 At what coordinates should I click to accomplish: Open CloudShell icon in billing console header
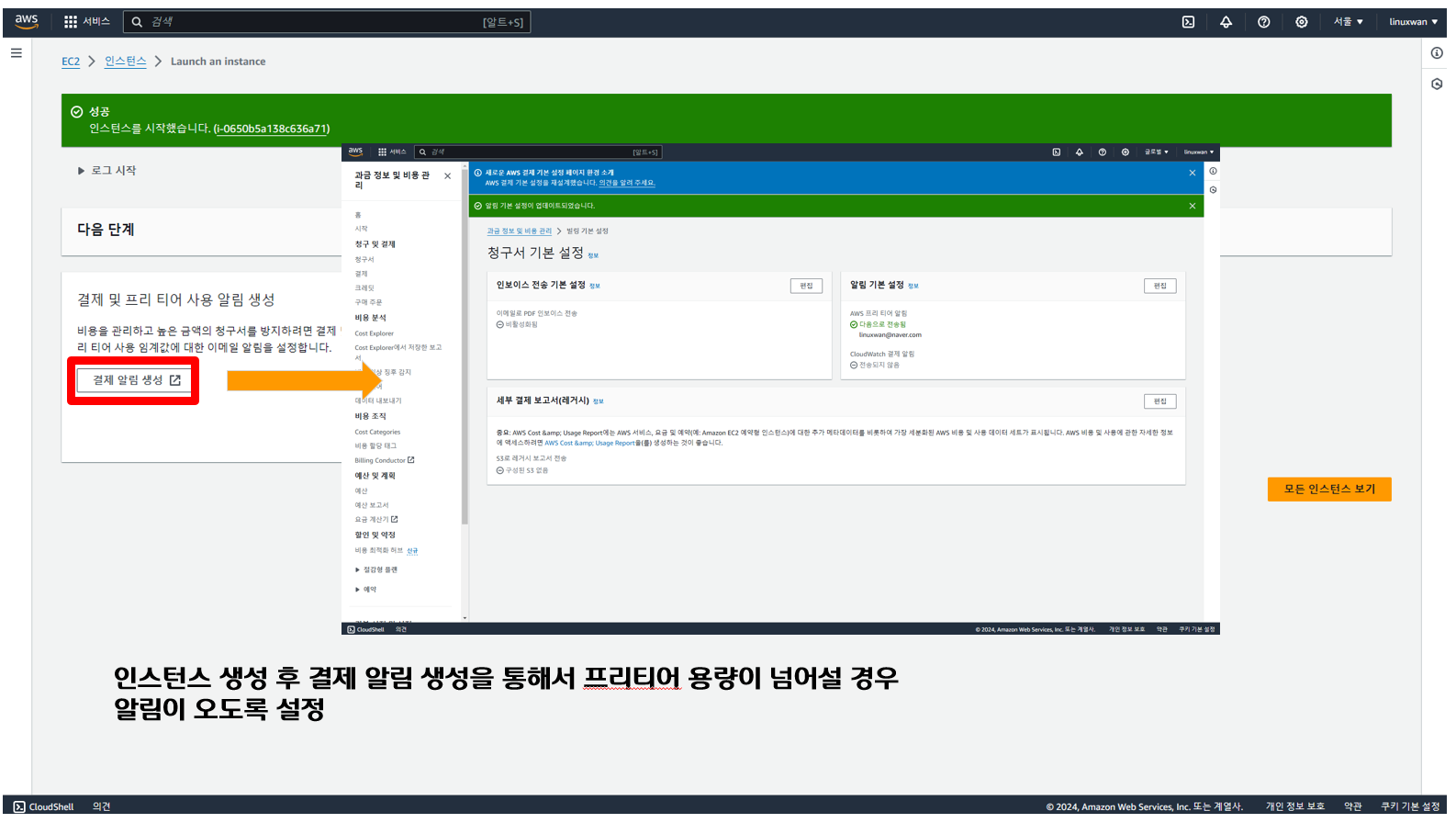pyautogui.click(x=1057, y=152)
